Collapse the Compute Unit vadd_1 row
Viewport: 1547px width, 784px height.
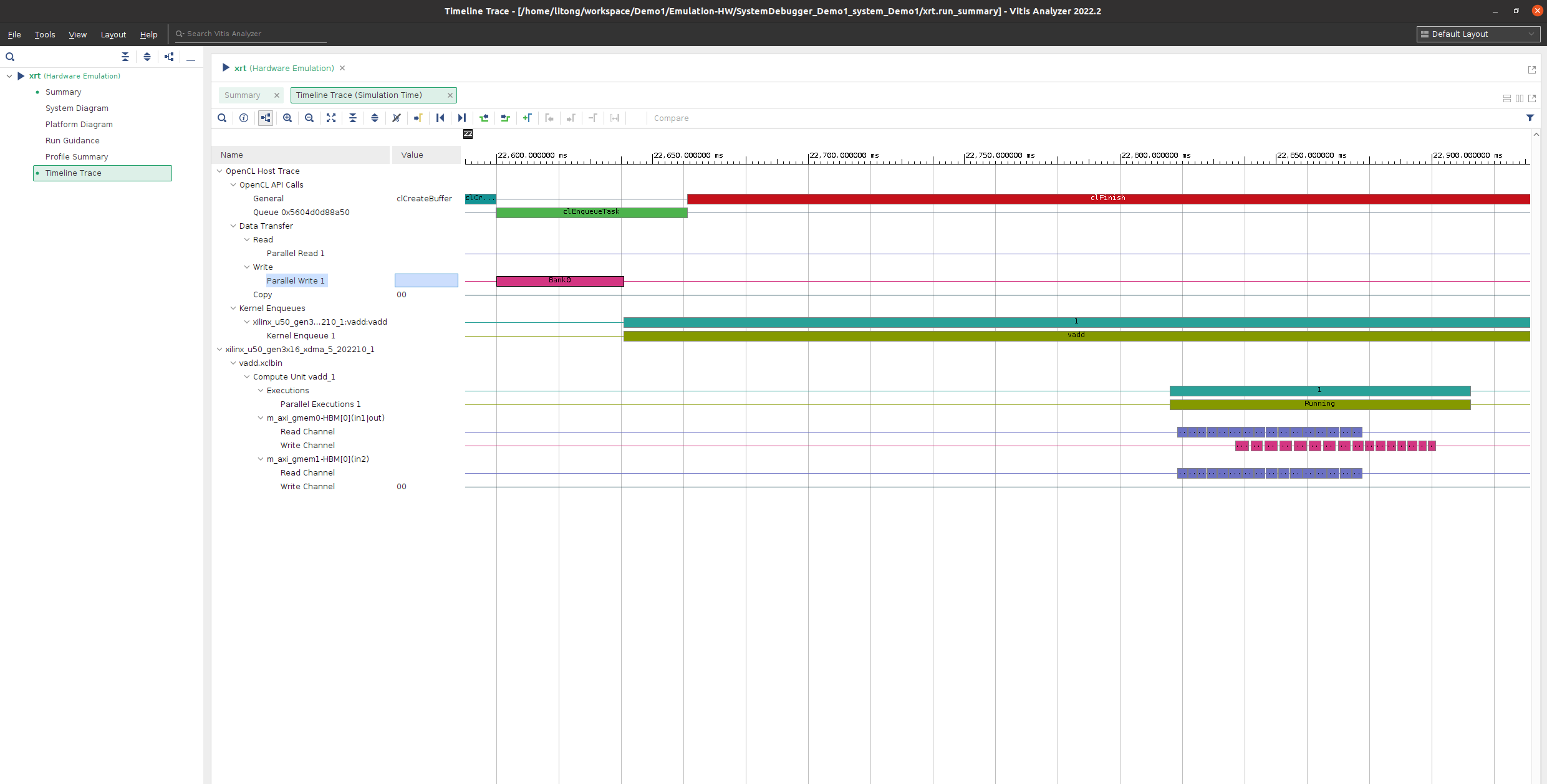[x=247, y=377]
